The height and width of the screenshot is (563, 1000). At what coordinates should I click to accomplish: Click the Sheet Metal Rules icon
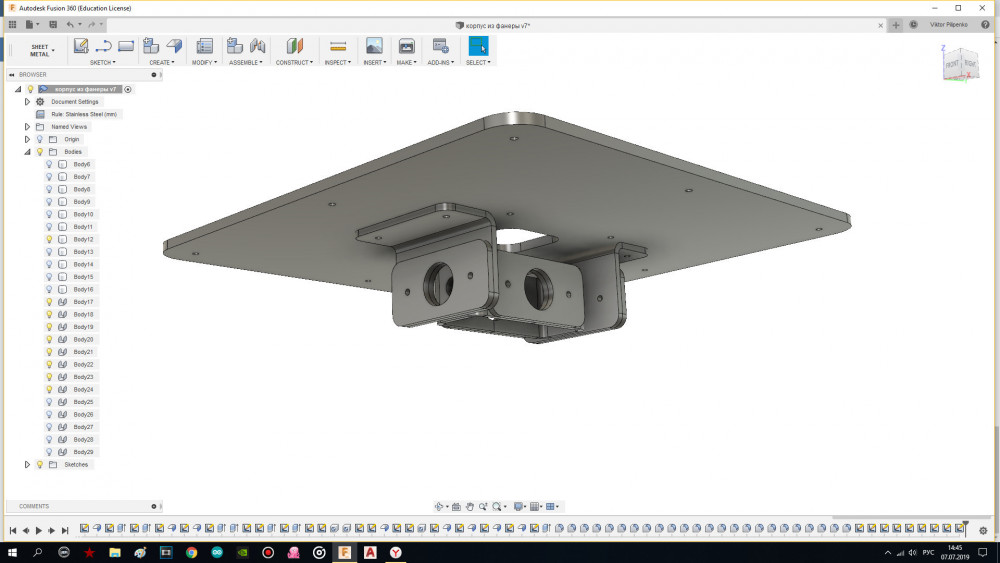point(205,46)
